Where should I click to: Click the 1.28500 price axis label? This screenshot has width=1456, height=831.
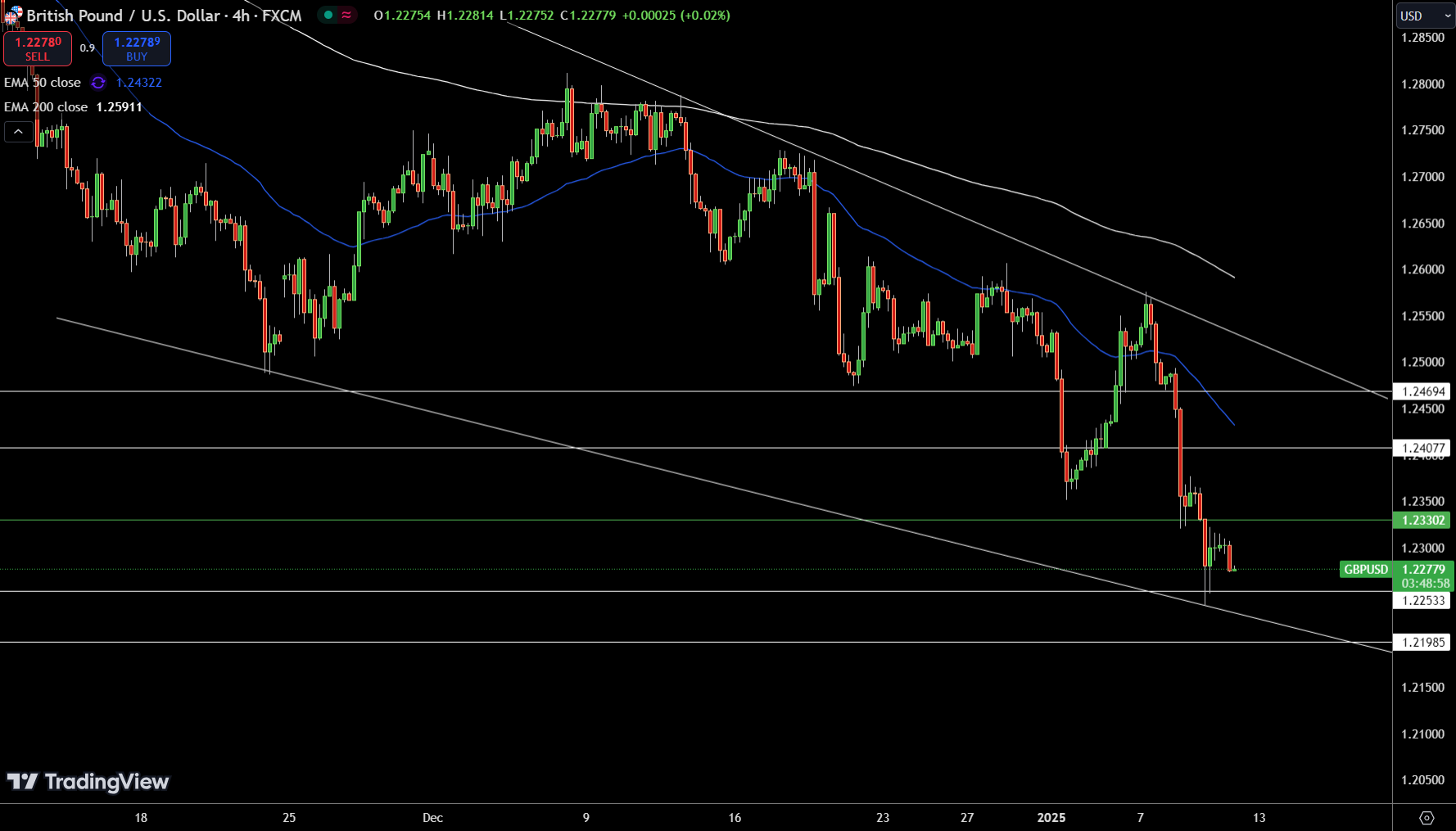coord(1422,38)
